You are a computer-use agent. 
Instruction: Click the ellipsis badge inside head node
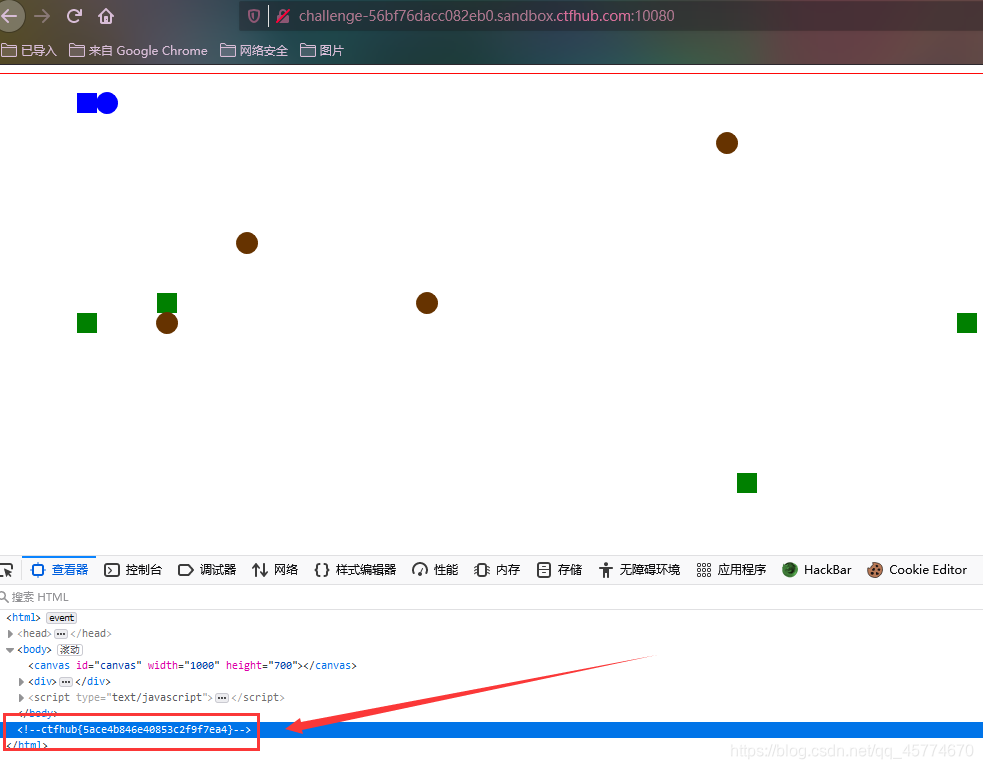click(61, 634)
